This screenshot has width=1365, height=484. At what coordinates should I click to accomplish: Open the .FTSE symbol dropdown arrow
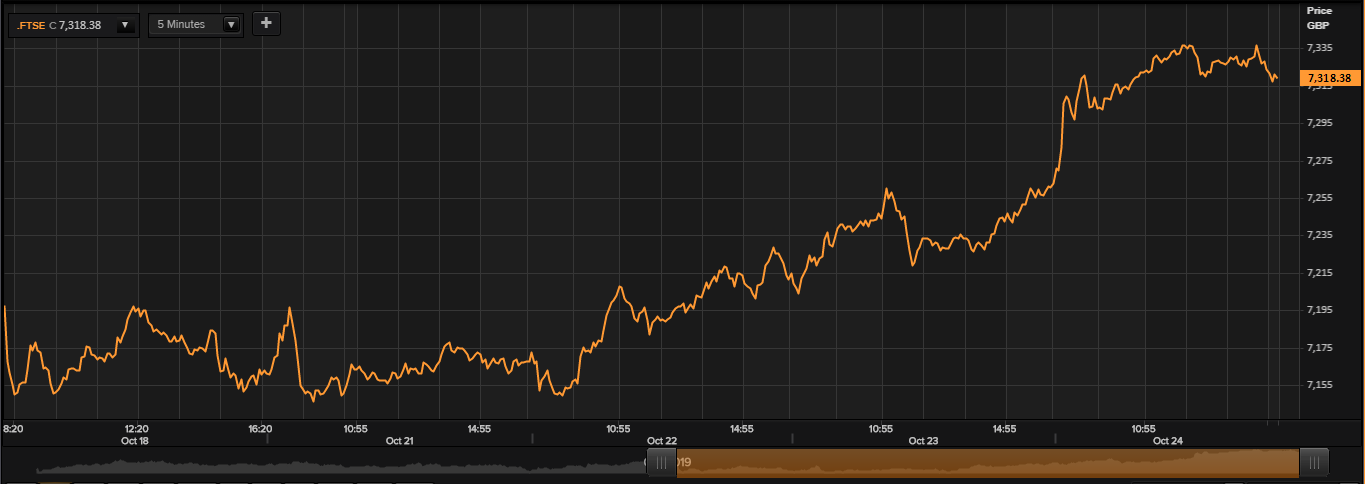[x=126, y=24]
